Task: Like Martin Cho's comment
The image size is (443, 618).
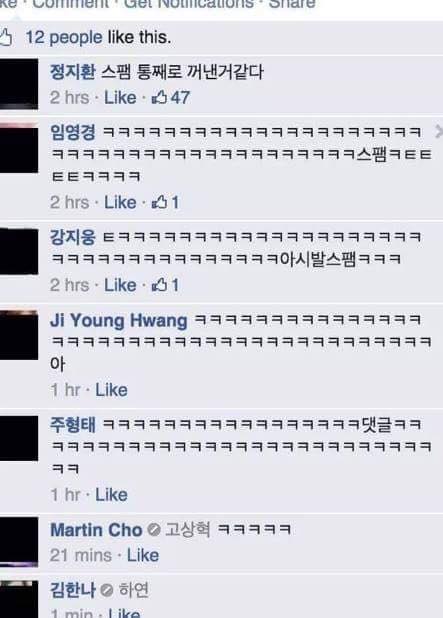Action: click(x=143, y=555)
